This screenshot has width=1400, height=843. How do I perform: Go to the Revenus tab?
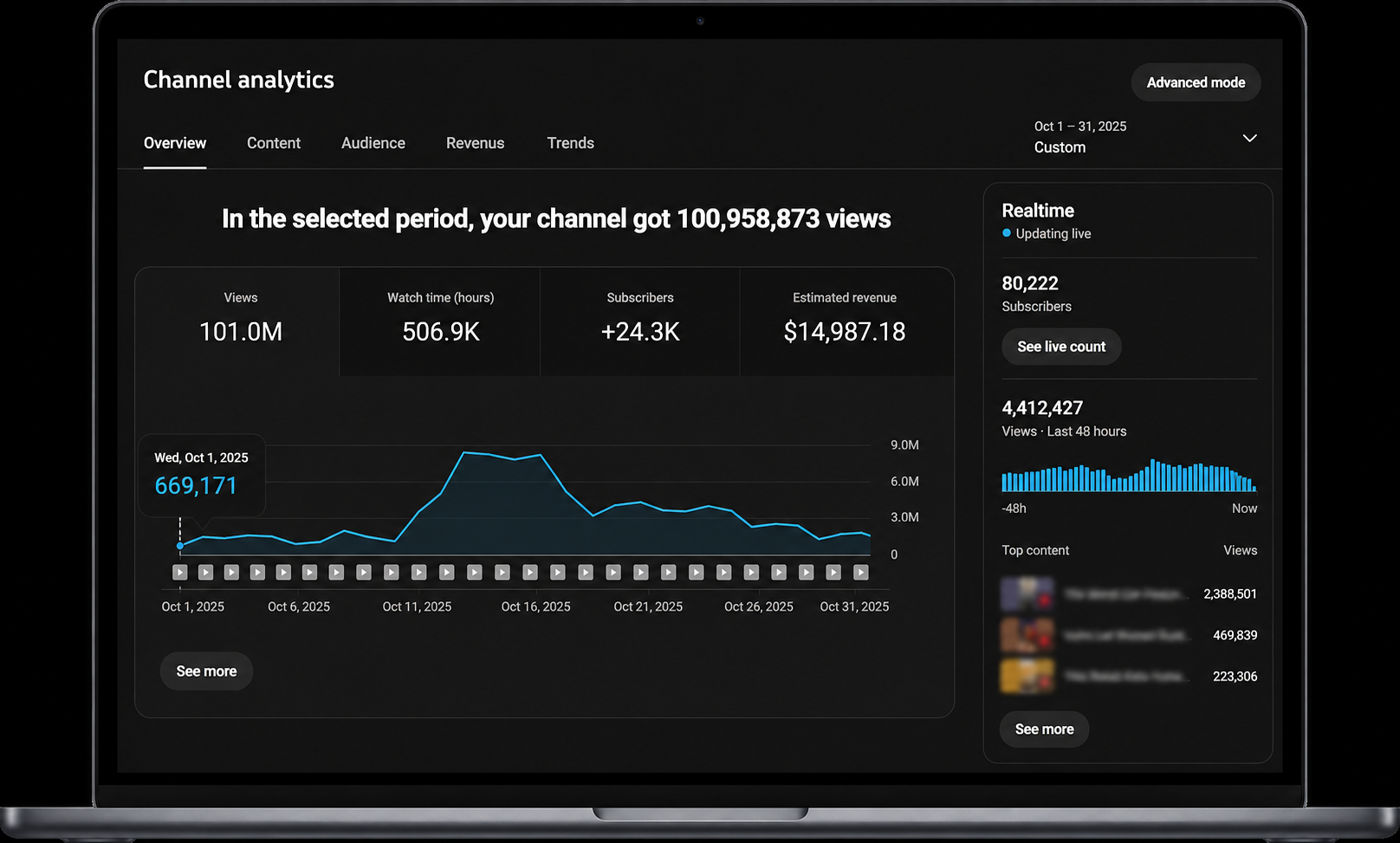pyautogui.click(x=475, y=143)
